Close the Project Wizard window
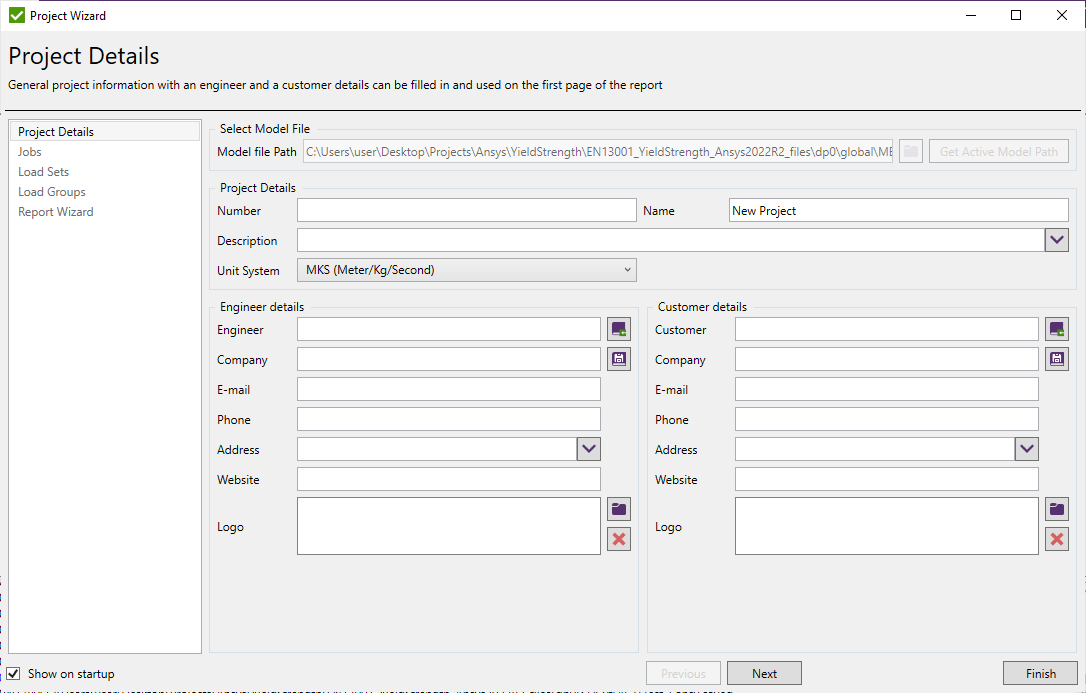Screen dimensions: 1086x693 tap(1062, 15)
